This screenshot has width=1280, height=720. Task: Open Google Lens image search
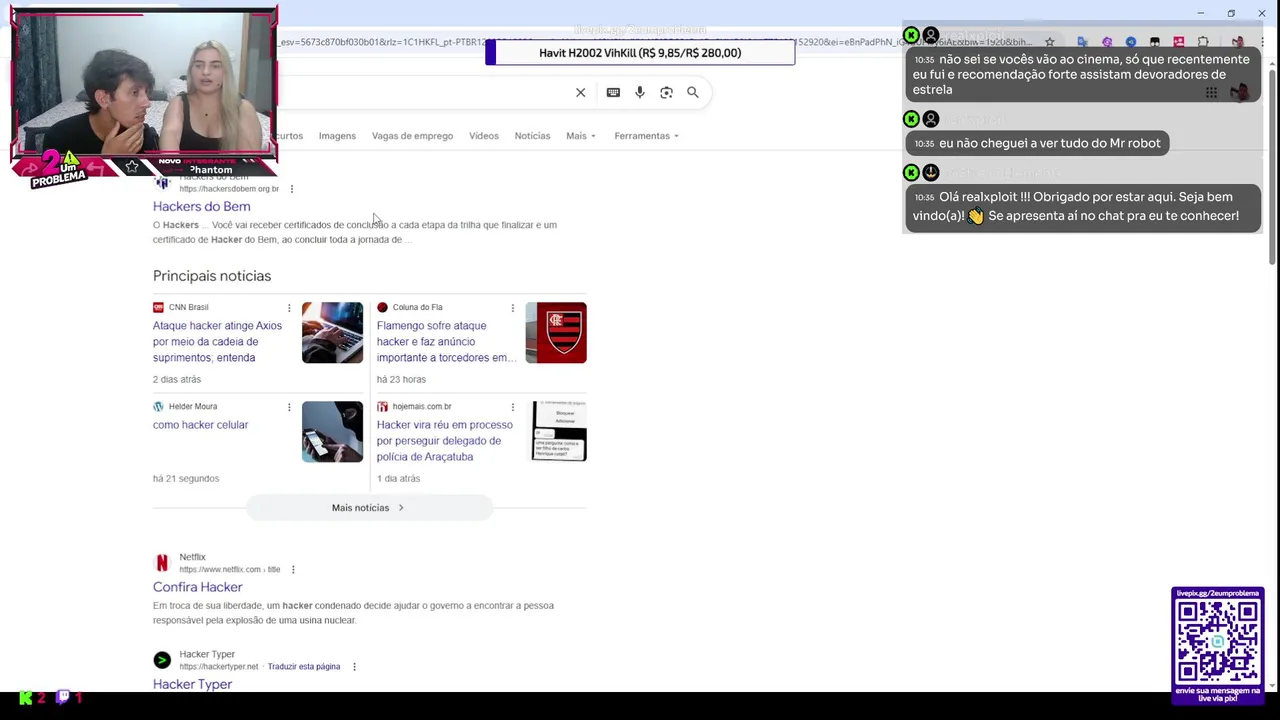click(666, 92)
